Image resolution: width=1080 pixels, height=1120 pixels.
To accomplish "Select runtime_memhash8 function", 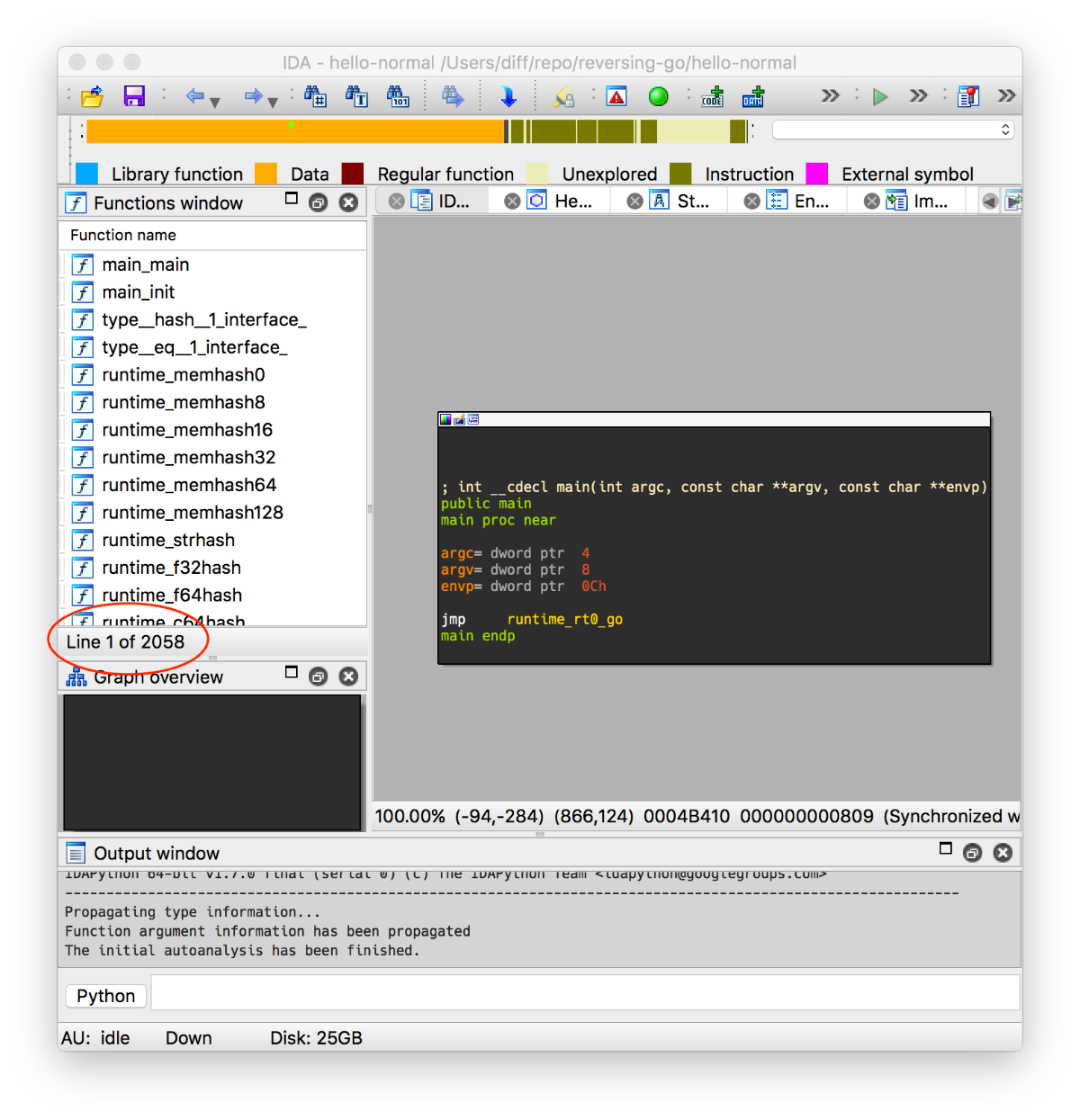I will pos(184,402).
